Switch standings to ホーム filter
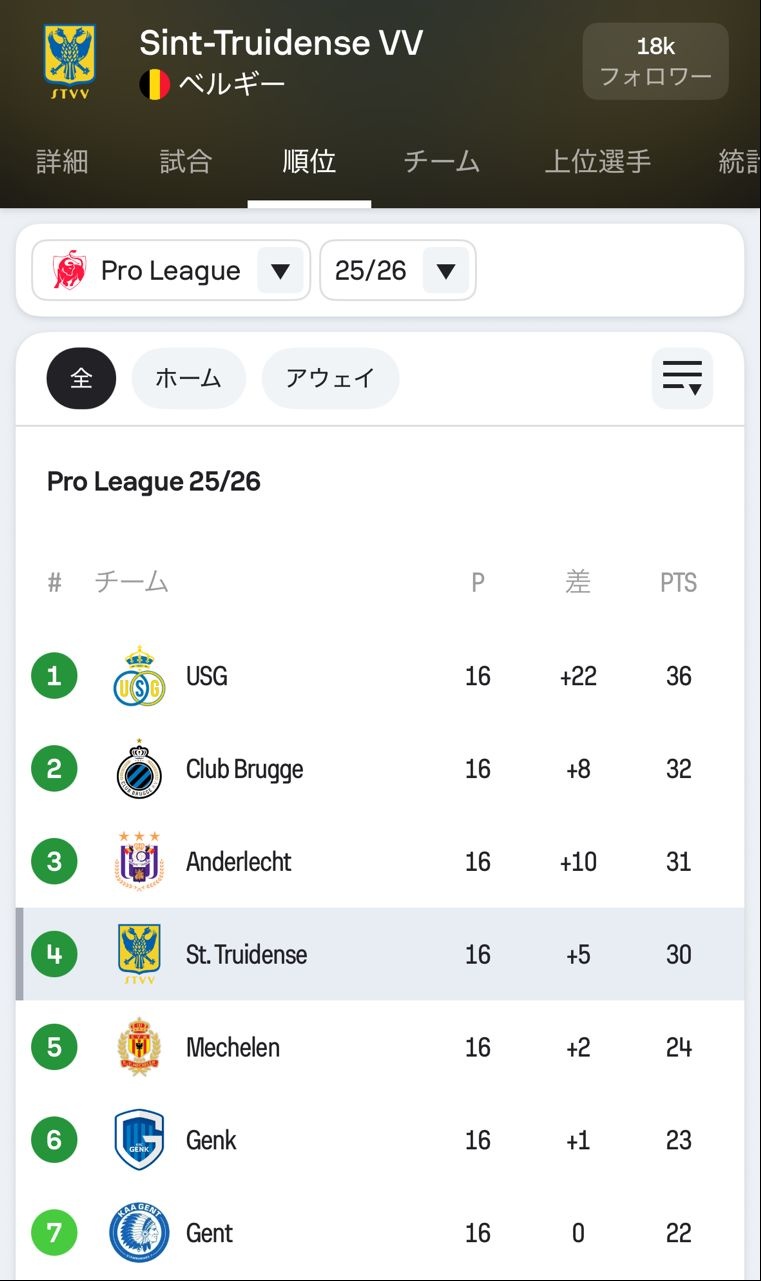 pyautogui.click(x=188, y=379)
